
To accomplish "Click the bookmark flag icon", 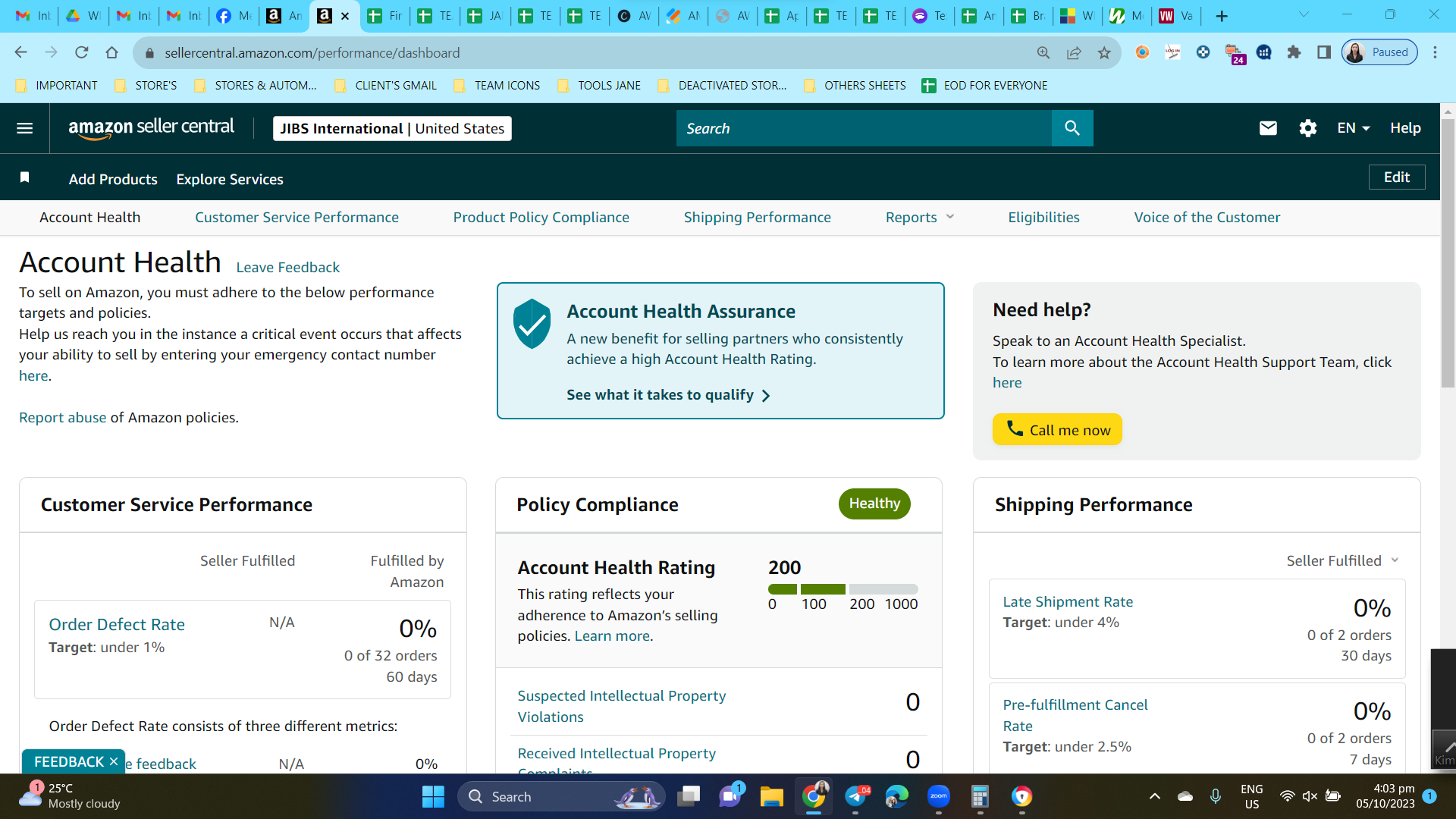I will coord(25,177).
